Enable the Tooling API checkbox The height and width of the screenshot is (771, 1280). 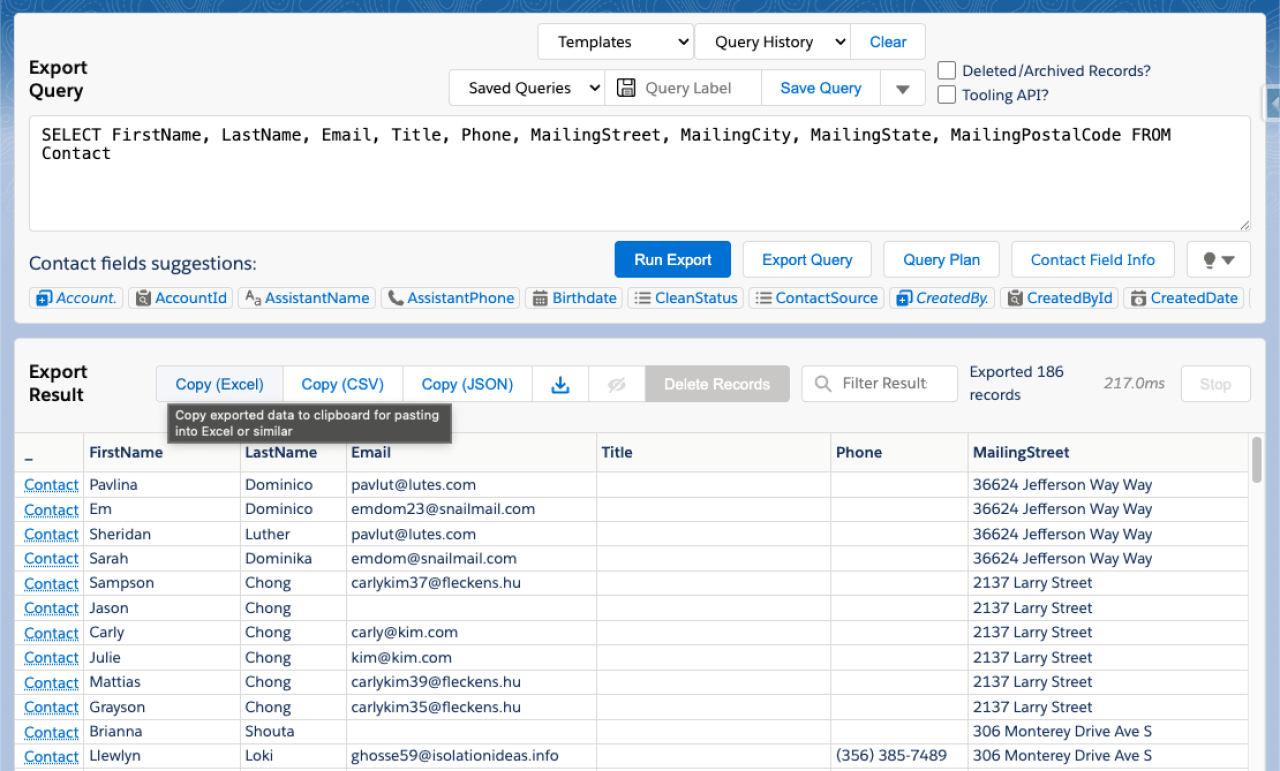[945, 95]
